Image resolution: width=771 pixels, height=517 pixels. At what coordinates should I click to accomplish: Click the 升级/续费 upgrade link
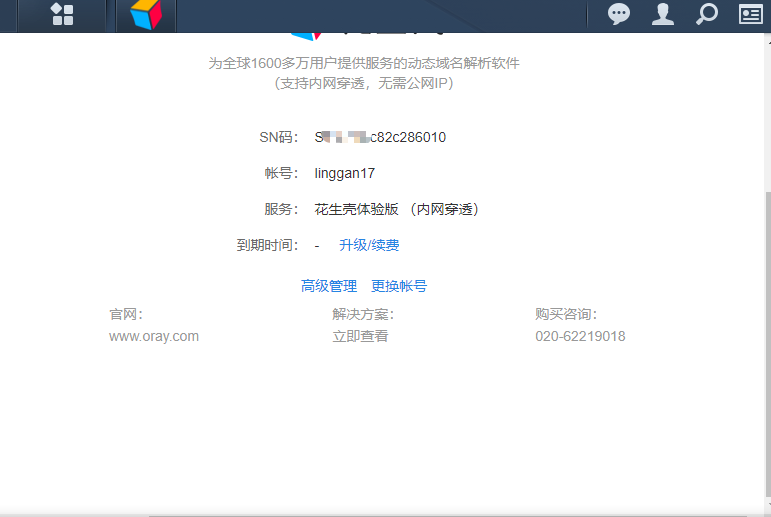tap(369, 245)
